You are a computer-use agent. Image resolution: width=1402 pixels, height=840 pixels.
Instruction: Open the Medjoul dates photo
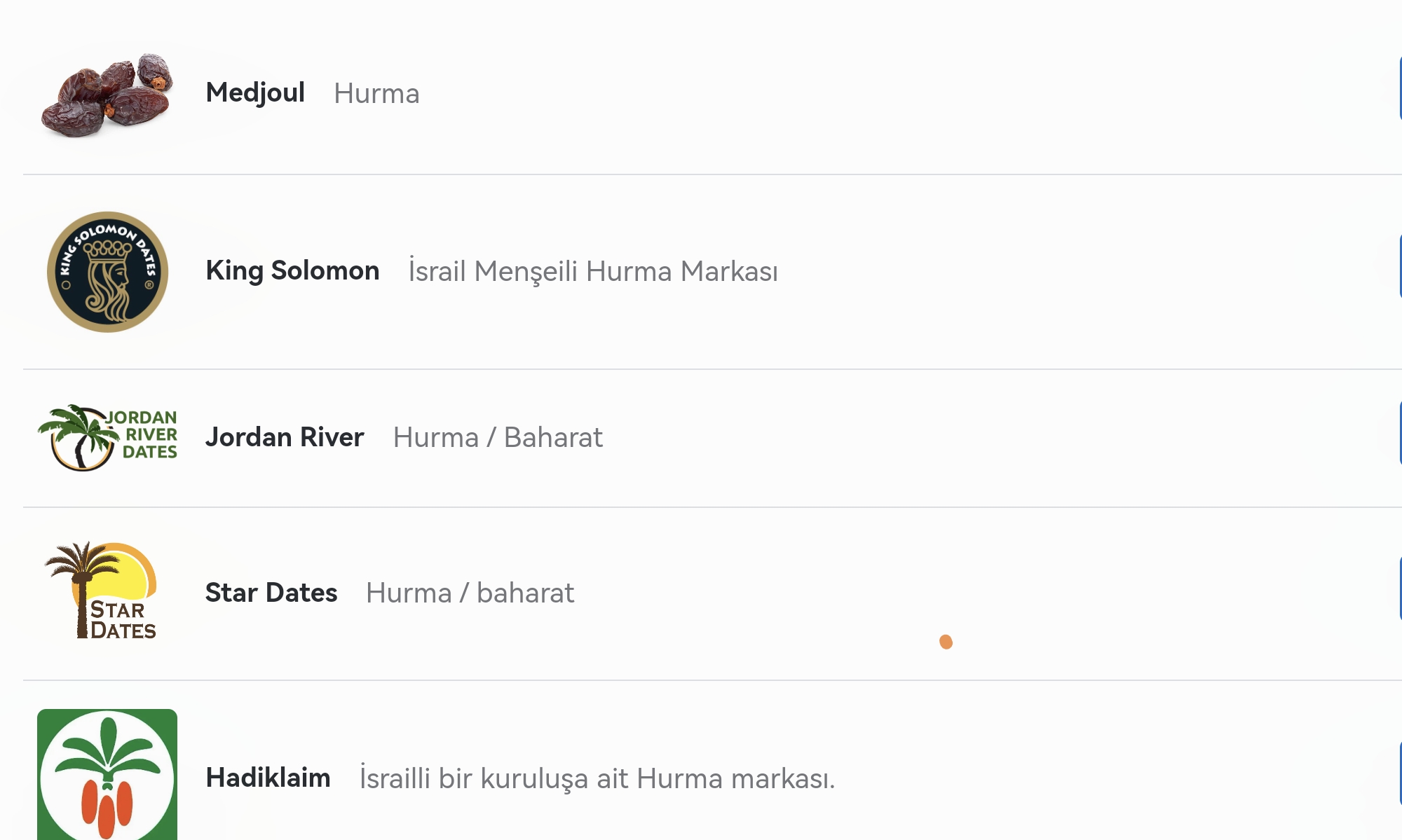[x=107, y=94]
